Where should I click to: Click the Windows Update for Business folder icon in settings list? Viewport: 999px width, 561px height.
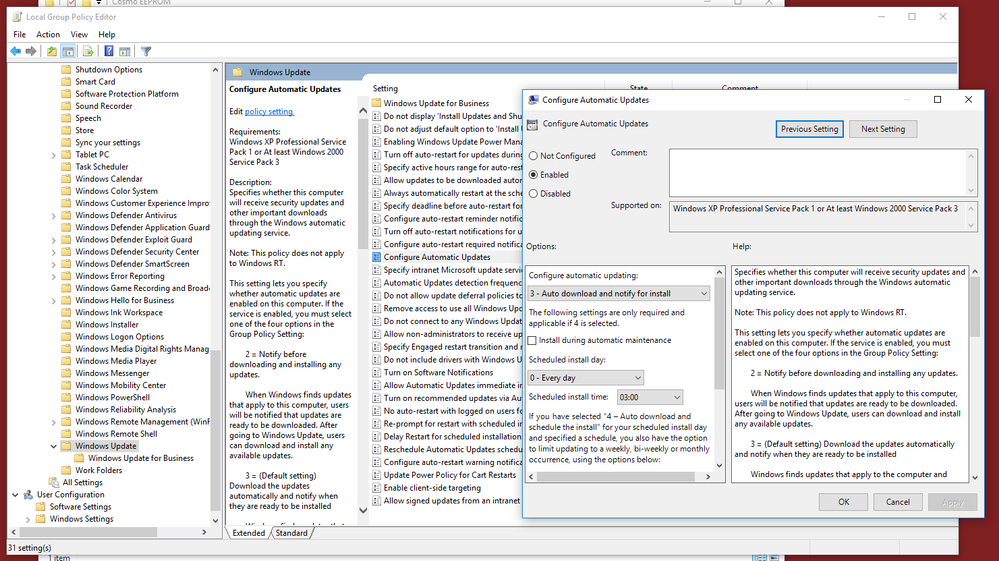pos(377,103)
